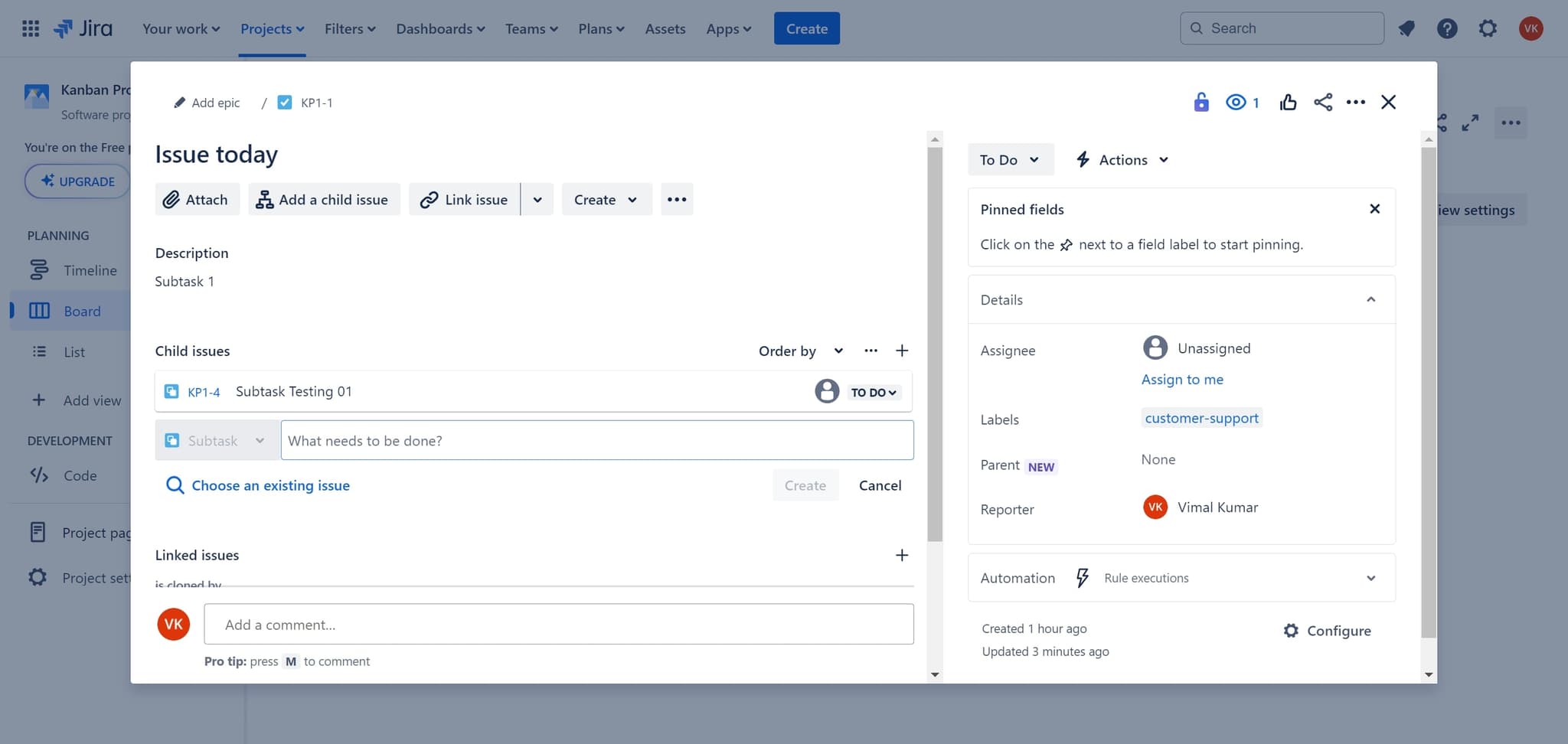Viewport: 1568px width, 744px height.
Task: Click the Assign to me link
Action: tap(1182, 380)
